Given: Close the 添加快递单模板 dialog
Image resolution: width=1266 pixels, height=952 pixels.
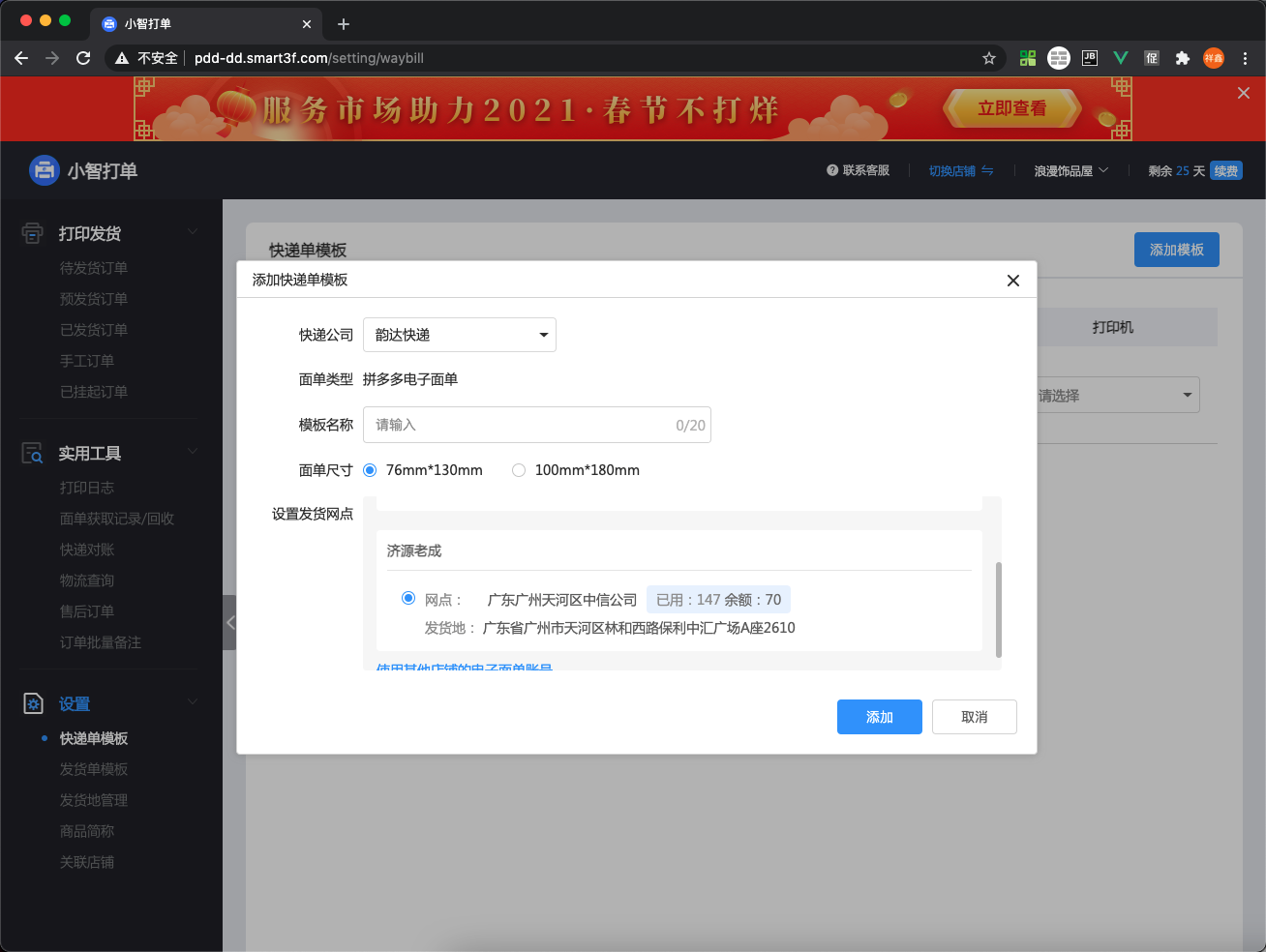Looking at the screenshot, I should tap(1013, 281).
